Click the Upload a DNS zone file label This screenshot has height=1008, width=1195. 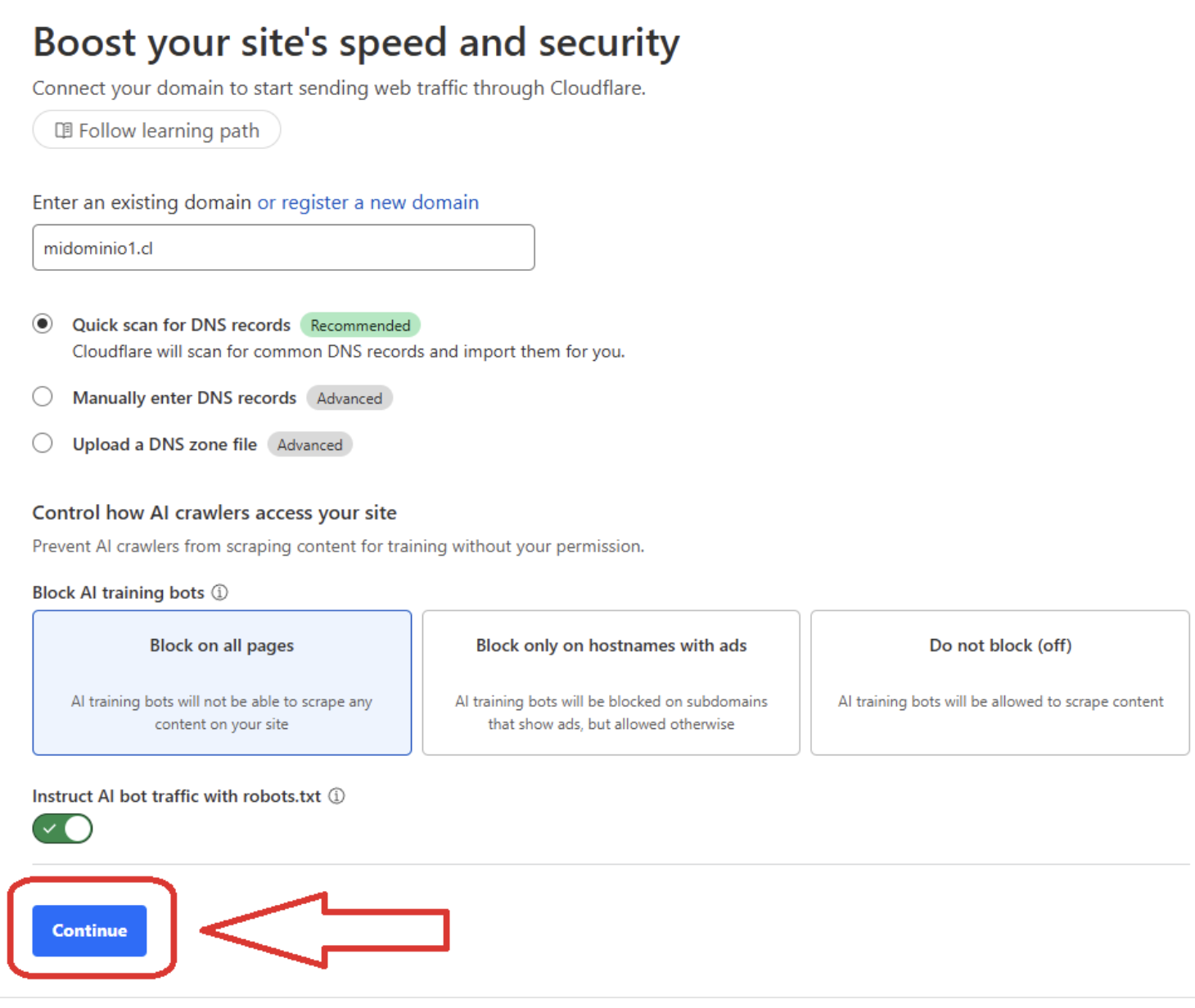[165, 444]
